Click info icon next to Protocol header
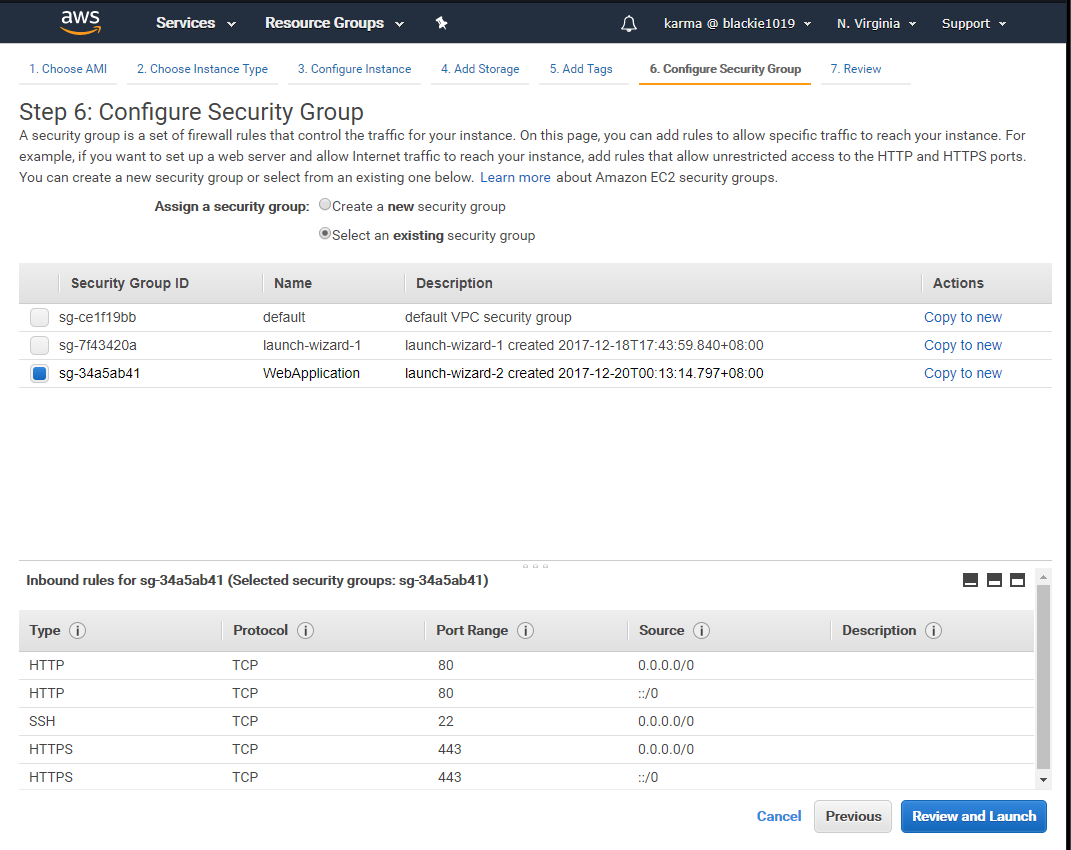 click(x=305, y=631)
